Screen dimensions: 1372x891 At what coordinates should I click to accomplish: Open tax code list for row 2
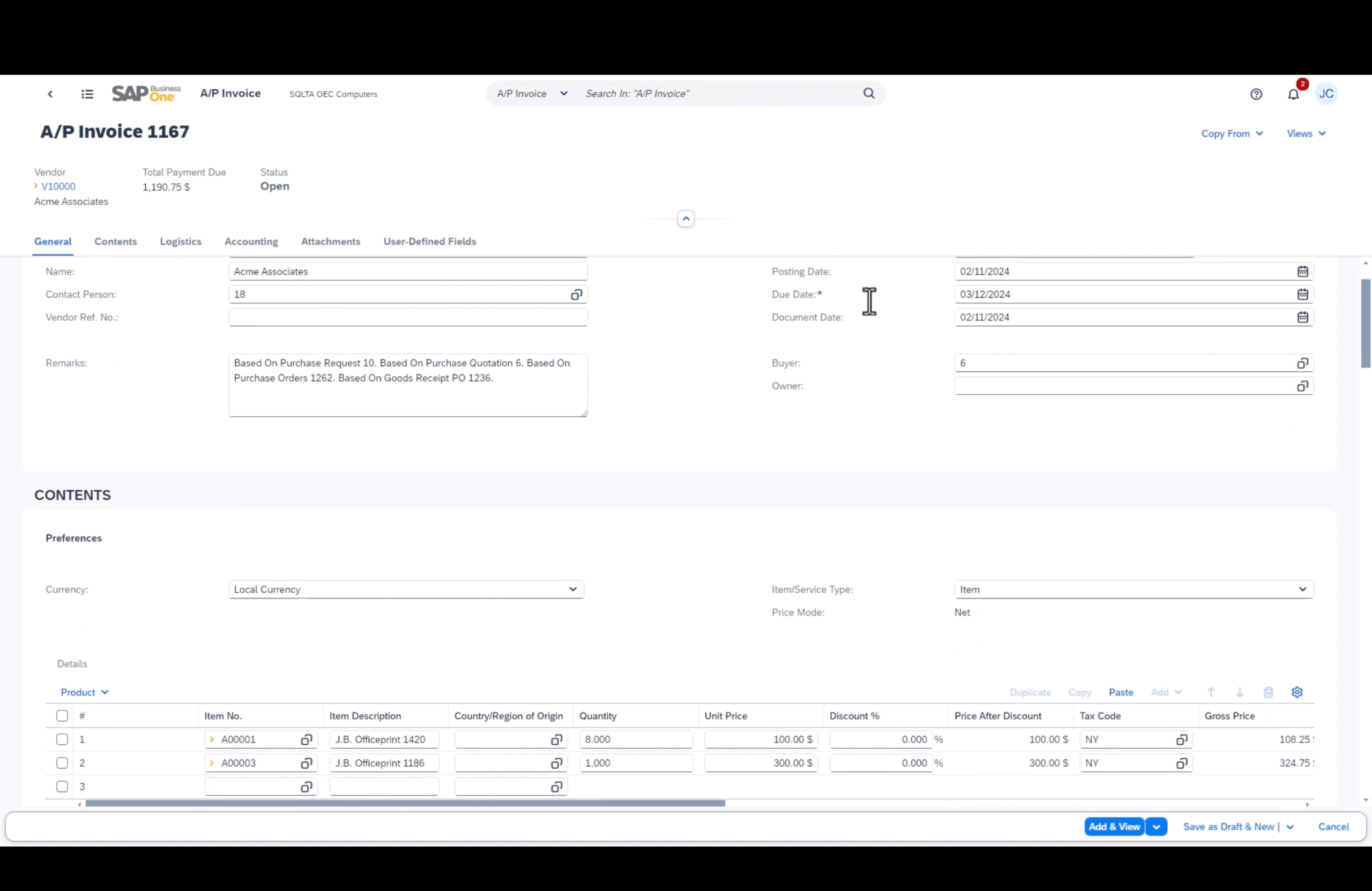(1182, 763)
